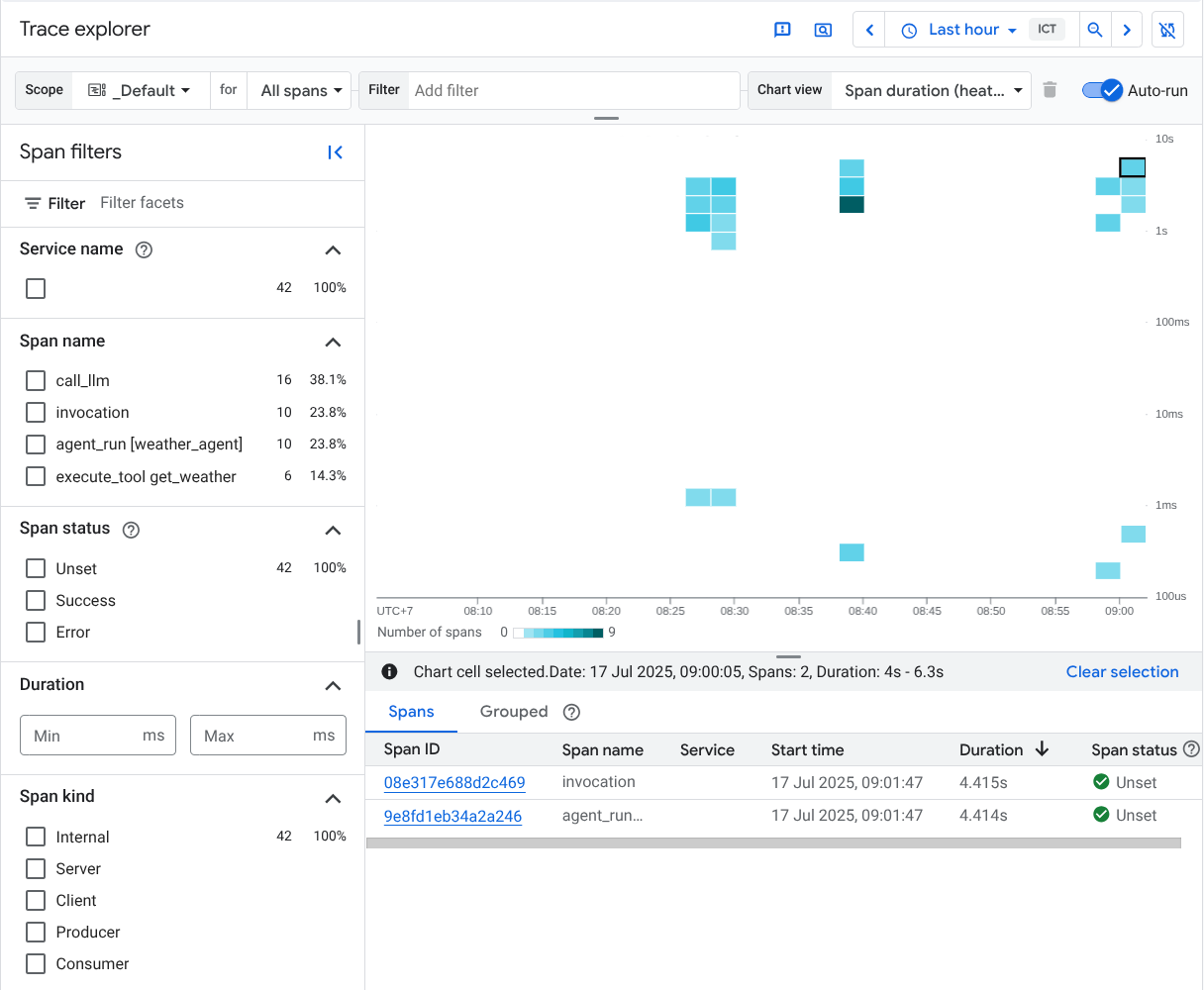Go to next time range arrow
The height and width of the screenshot is (990, 1204).
1127,30
